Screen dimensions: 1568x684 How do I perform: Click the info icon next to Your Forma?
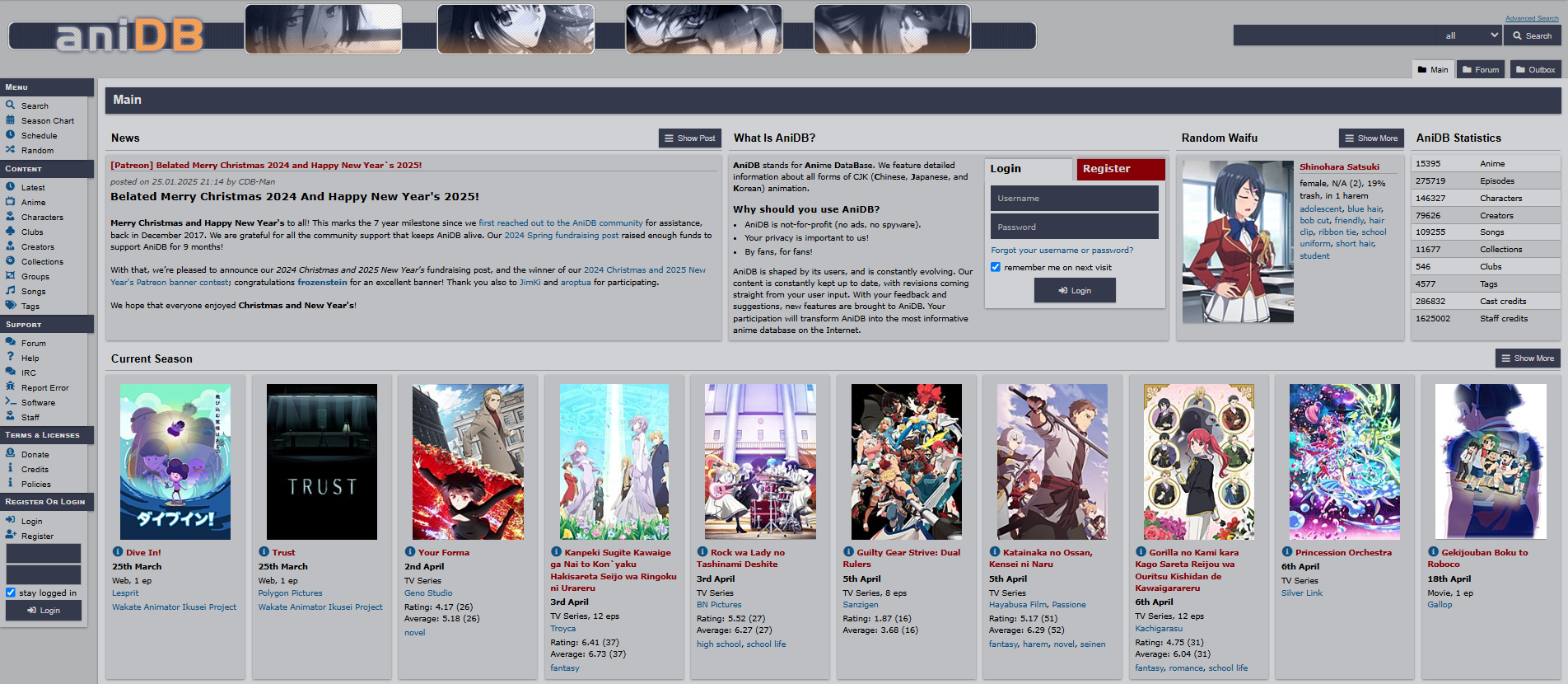click(410, 552)
